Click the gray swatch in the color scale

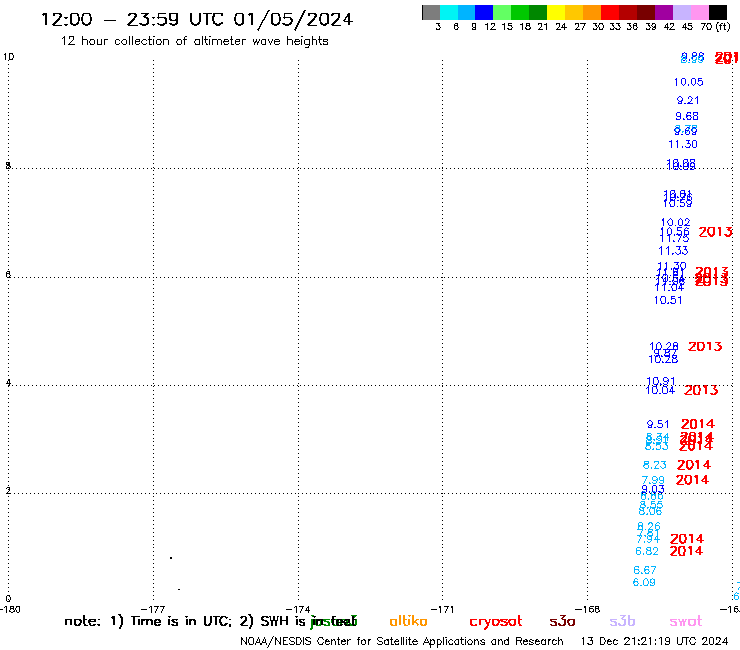point(431,12)
